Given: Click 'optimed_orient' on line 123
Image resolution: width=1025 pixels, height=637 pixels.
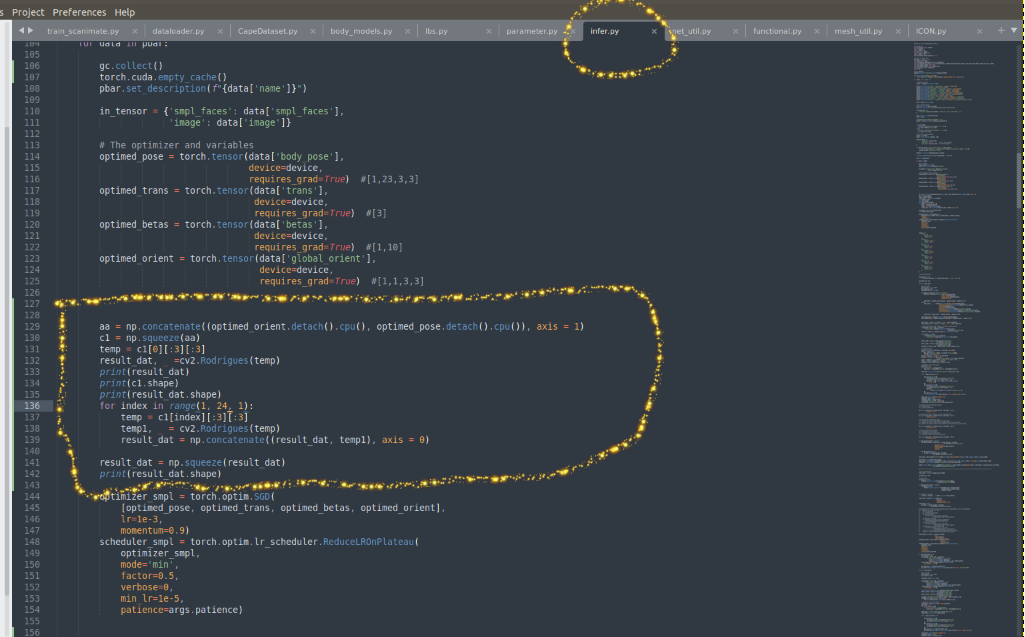Looking at the screenshot, I should 137,258.
